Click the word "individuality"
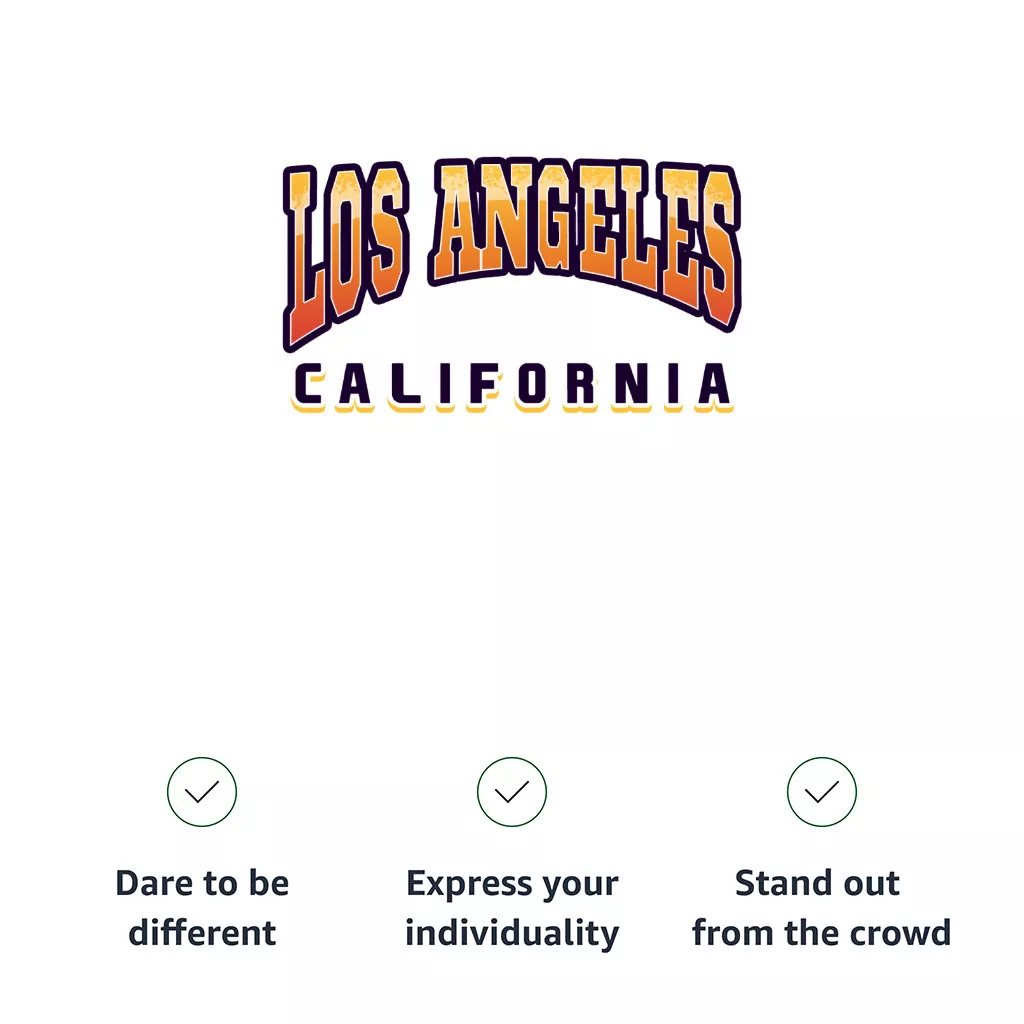 pos(512,933)
